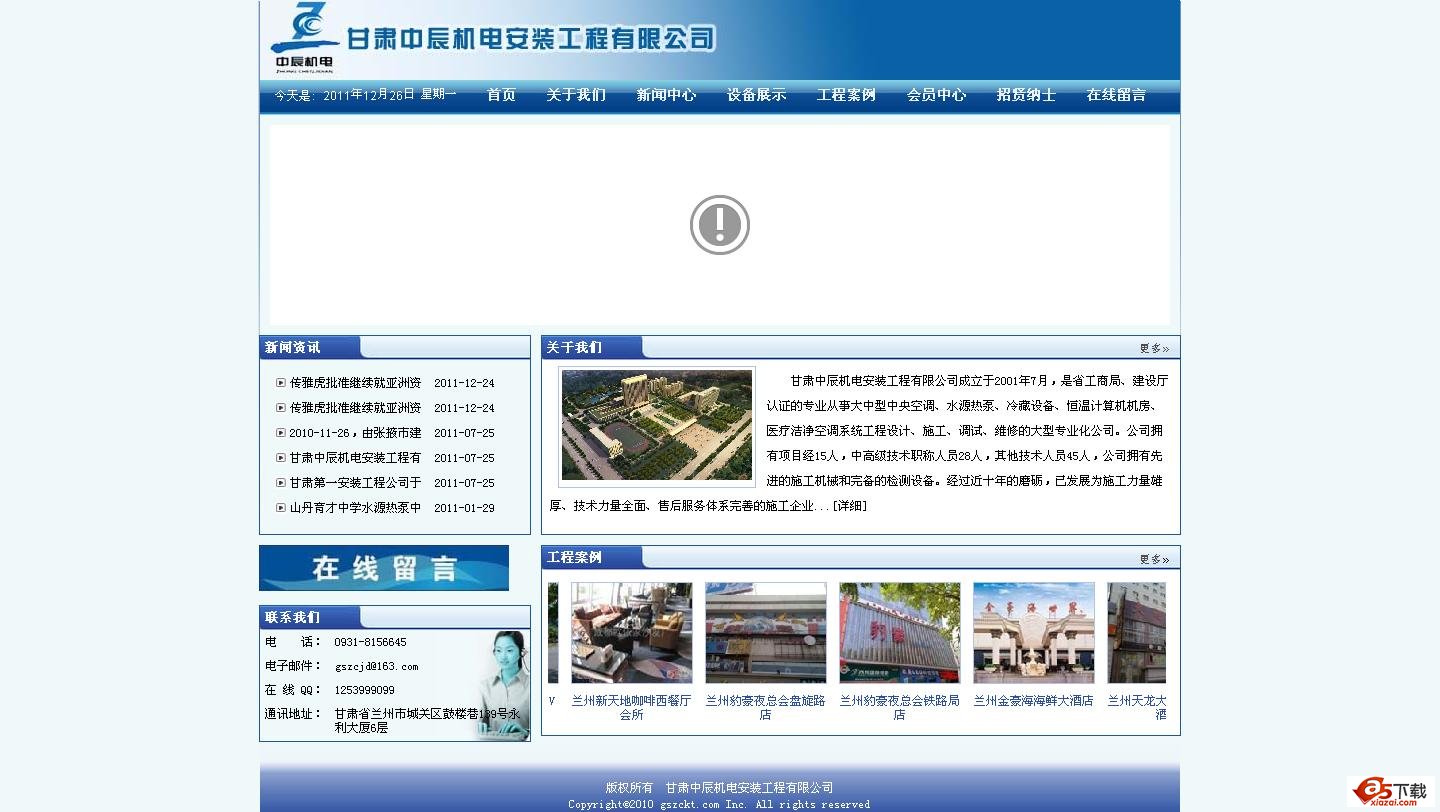The image size is (1440, 812).
Task: Select 设备展示 in the navigation bar
Action: [756, 95]
